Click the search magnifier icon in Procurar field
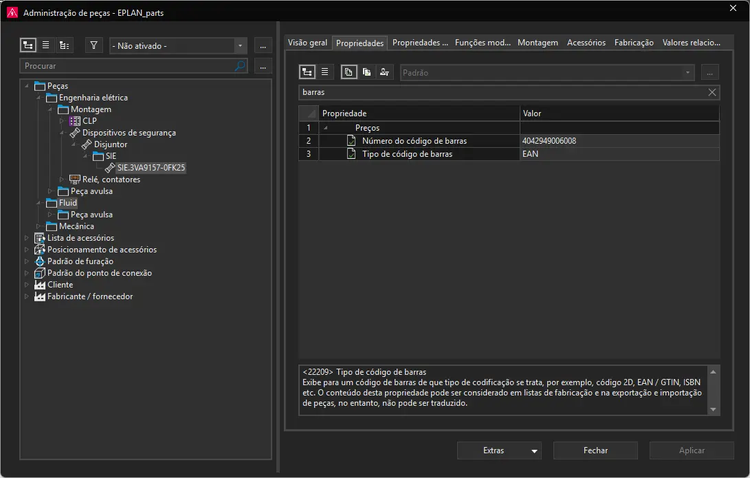 [240, 66]
